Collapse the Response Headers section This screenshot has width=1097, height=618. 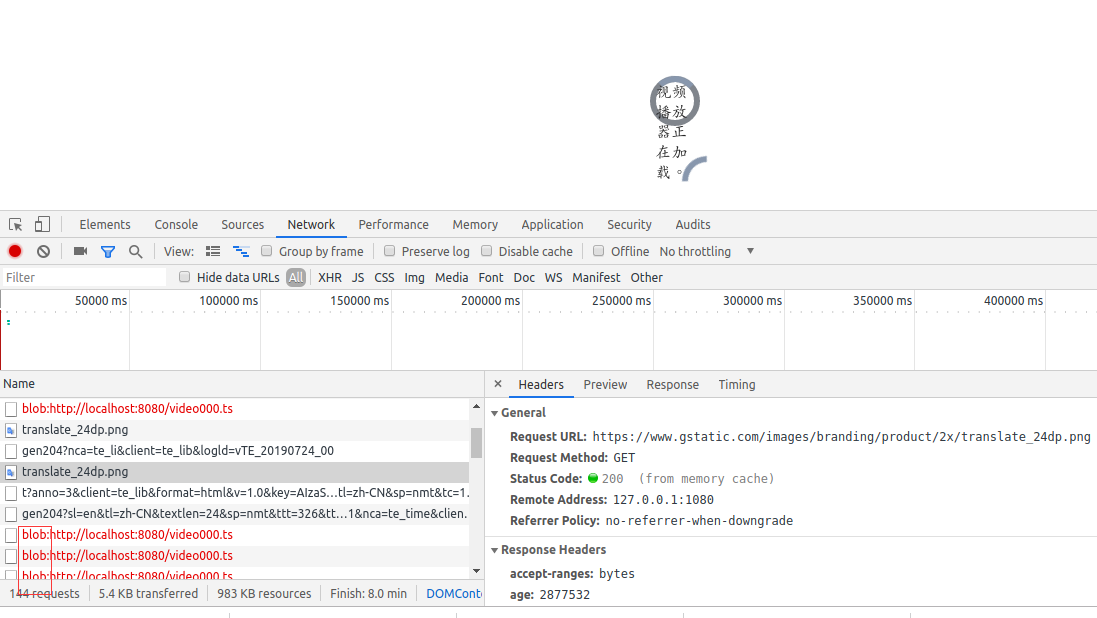[495, 549]
